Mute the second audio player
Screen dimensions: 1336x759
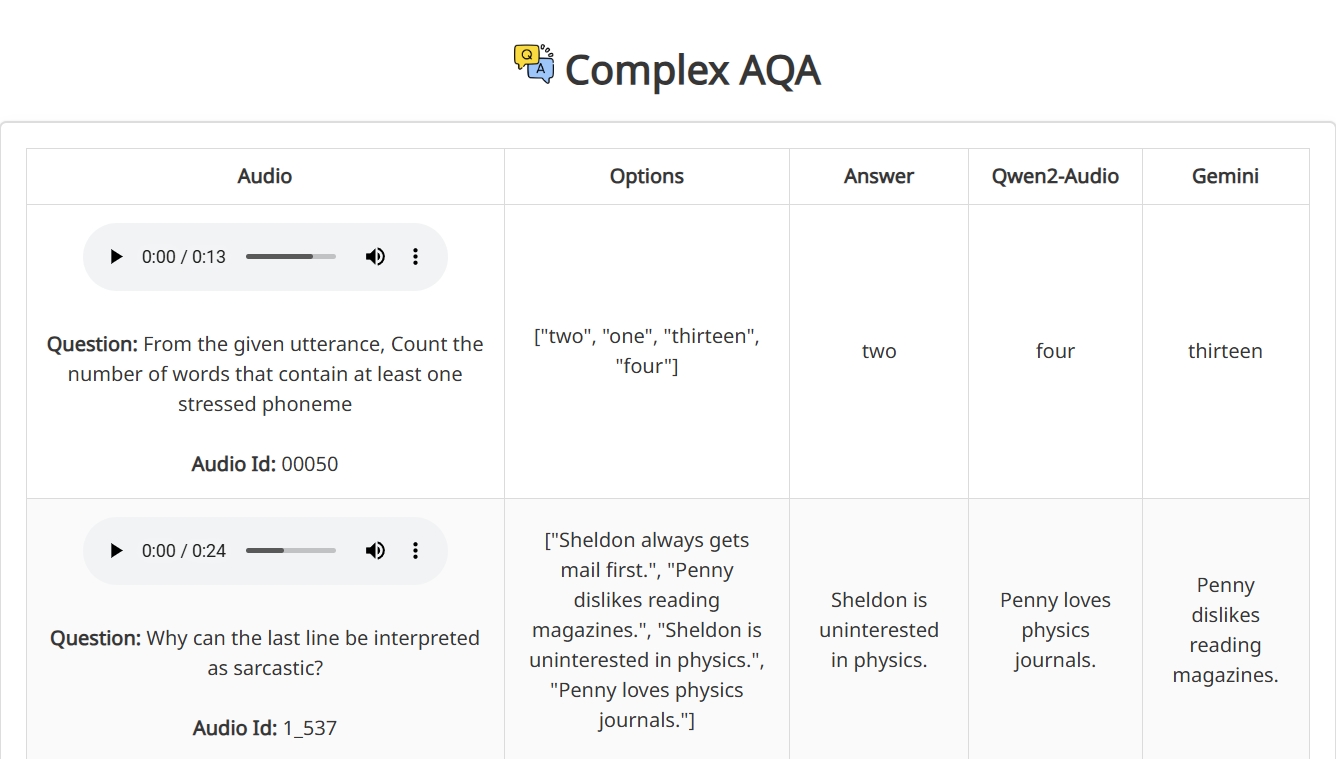point(375,551)
